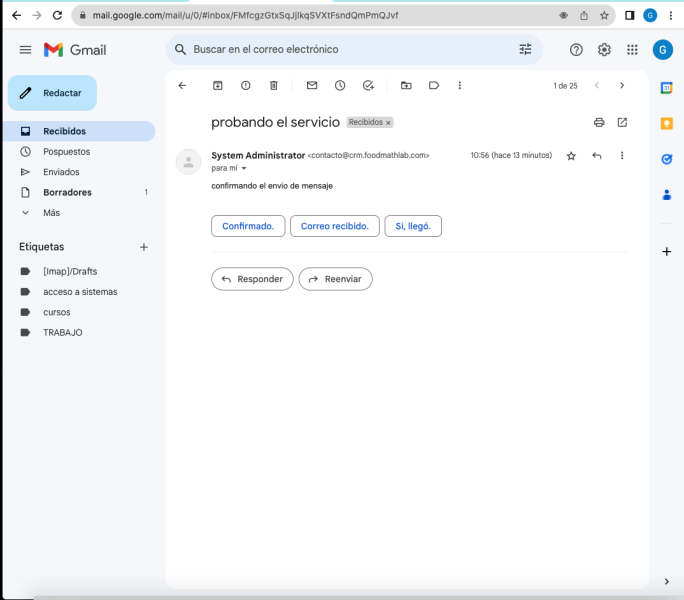Open Google Calendar side panel
The width and height of the screenshot is (684, 600).
tap(666, 88)
